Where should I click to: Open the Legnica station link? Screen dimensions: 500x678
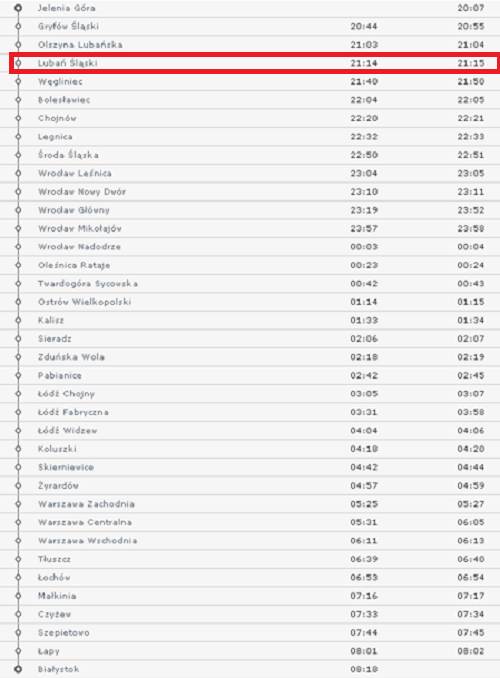[55, 137]
